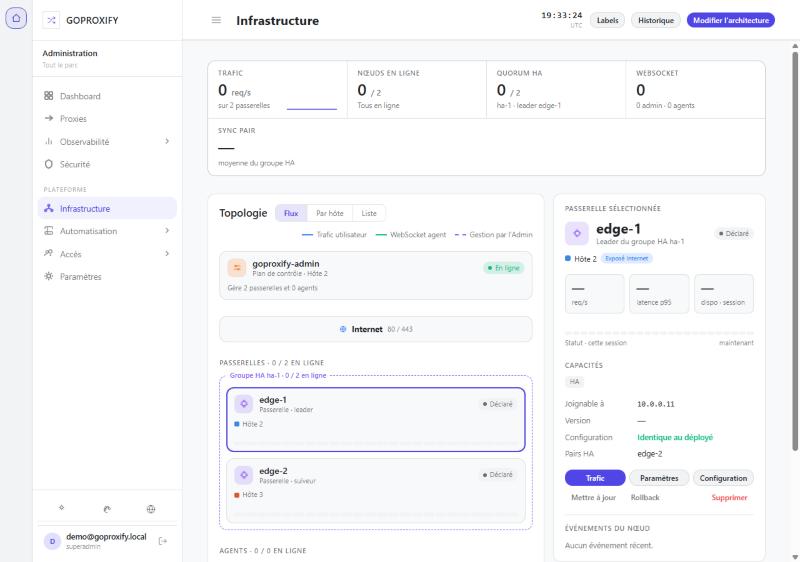This screenshot has height=562, width=800.
Task: Open Proxies from the sidebar
Action: tap(107, 118)
